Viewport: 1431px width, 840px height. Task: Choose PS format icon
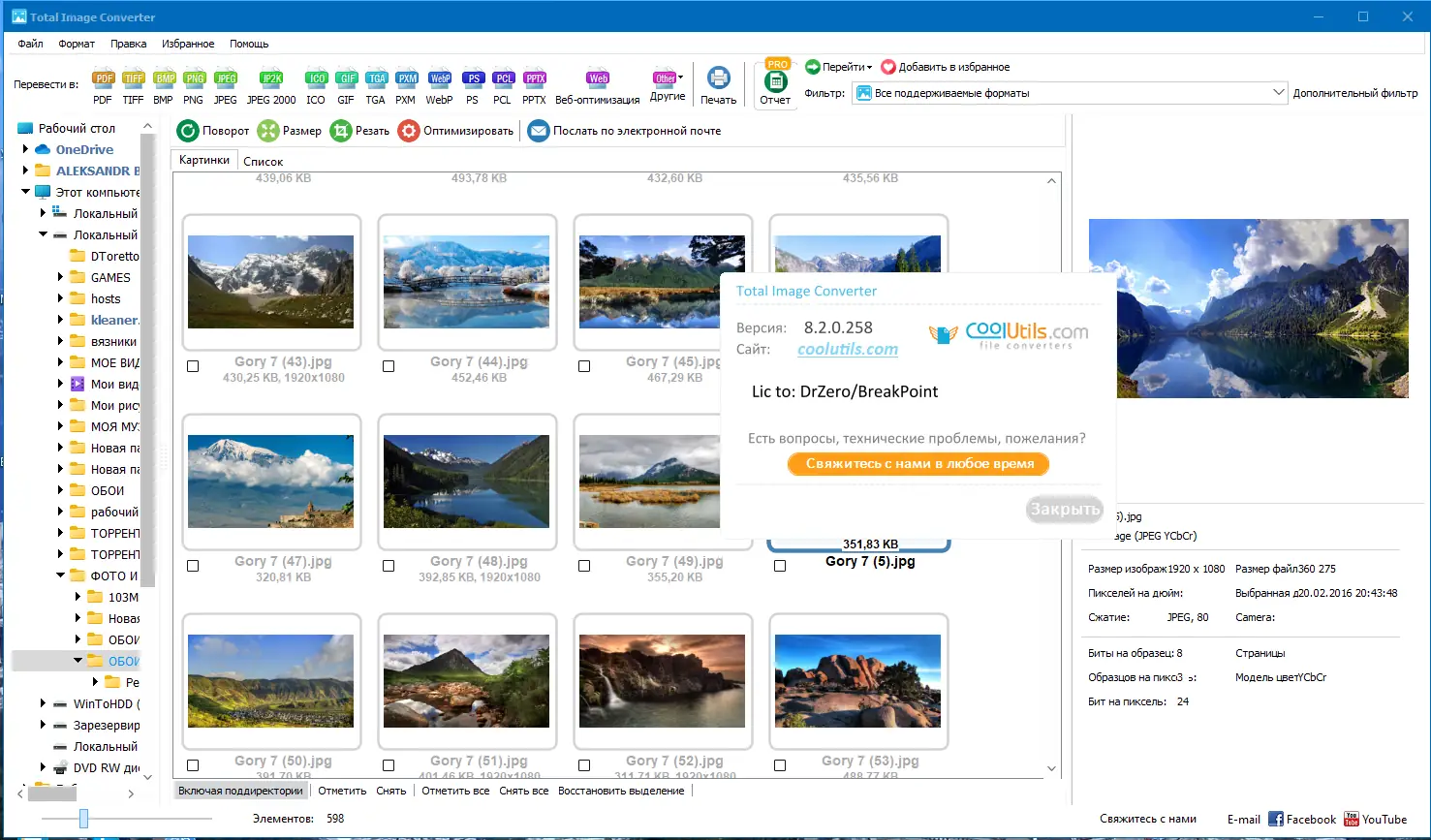point(472,85)
